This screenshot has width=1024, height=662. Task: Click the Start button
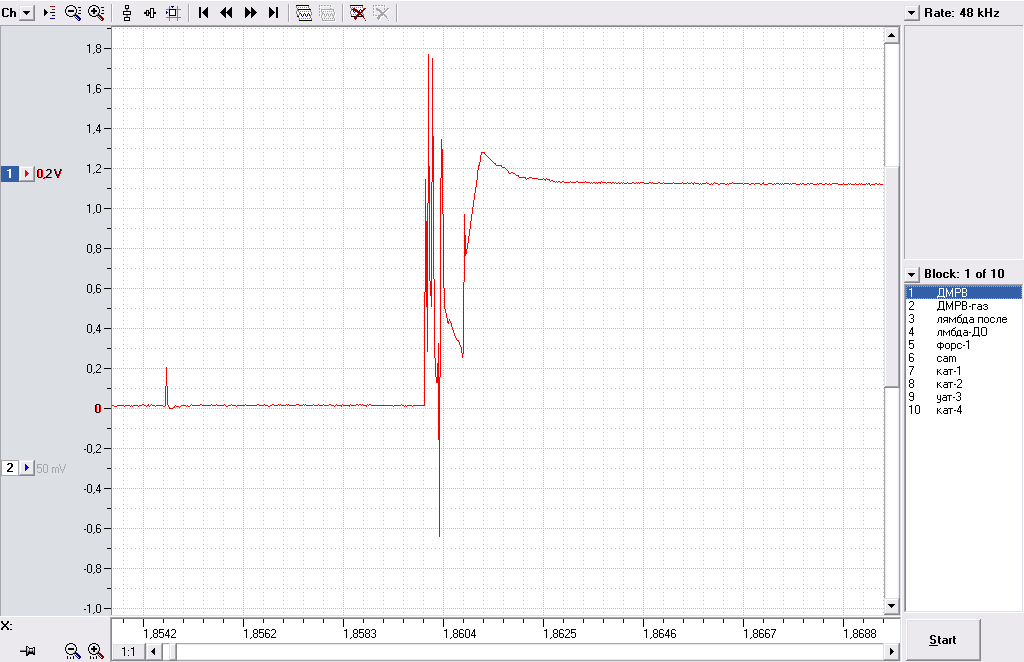click(x=942, y=640)
